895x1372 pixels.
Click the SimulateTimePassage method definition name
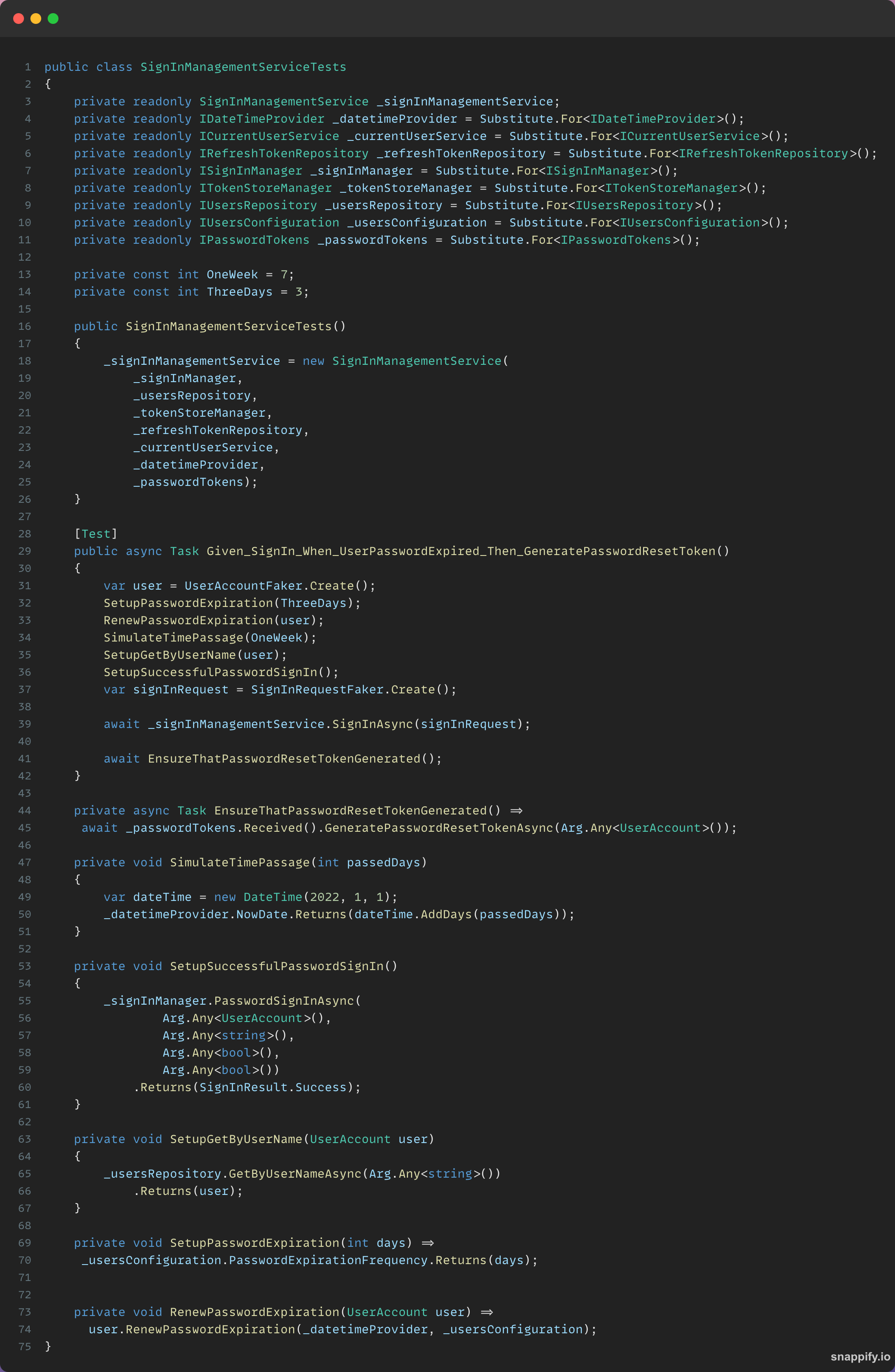coord(240,862)
